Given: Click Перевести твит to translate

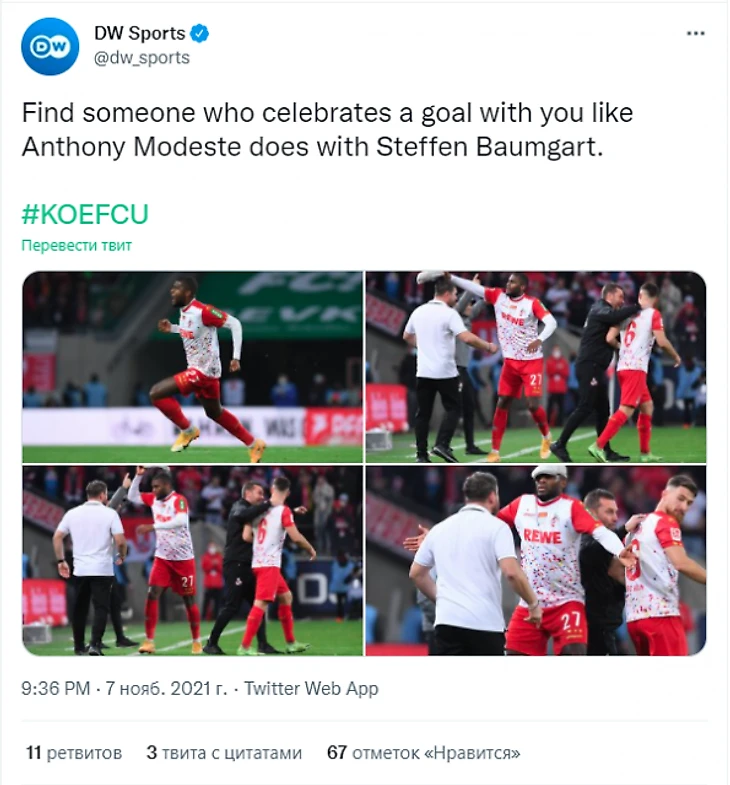Looking at the screenshot, I should (x=77, y=245).
